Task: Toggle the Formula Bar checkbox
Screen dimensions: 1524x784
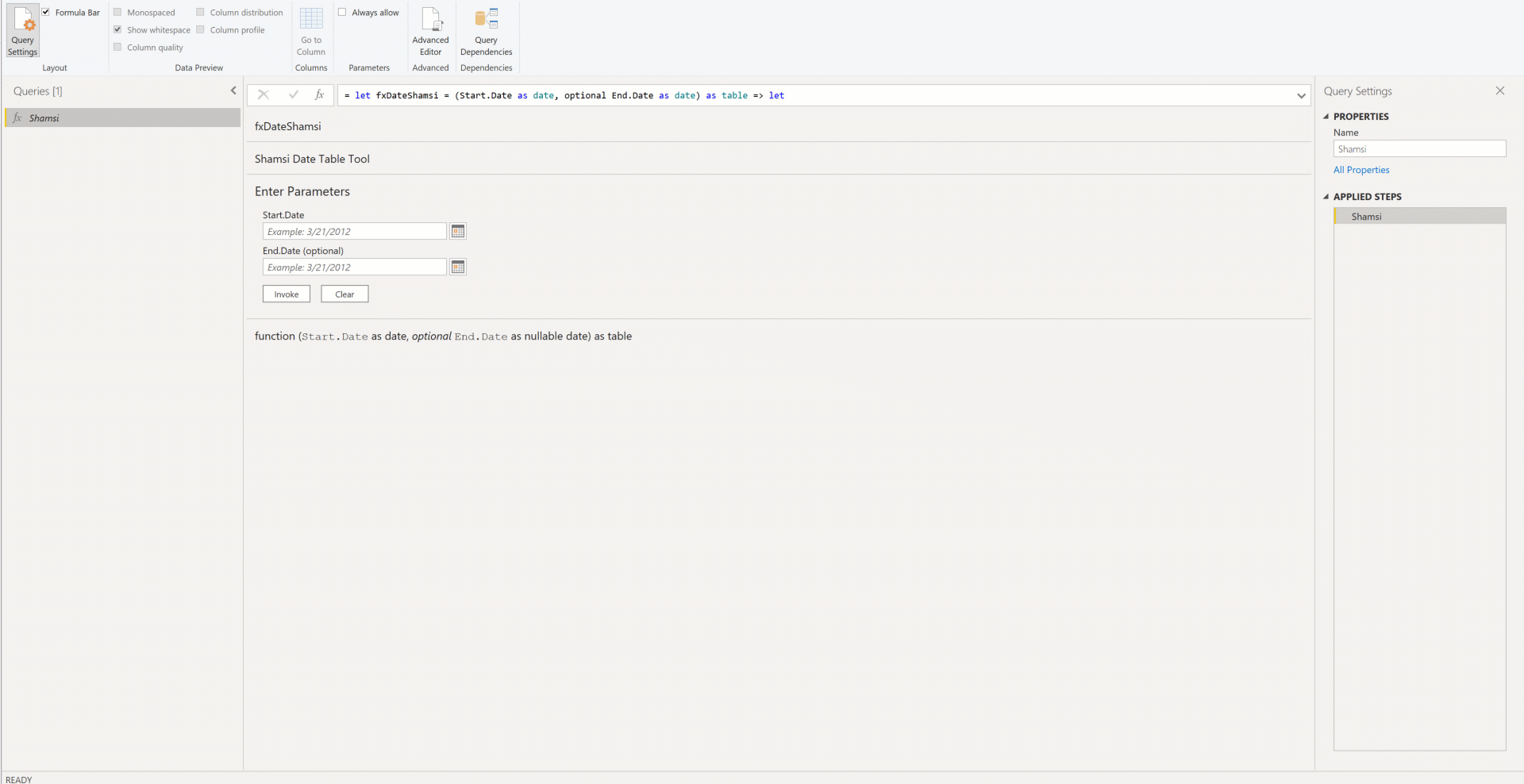Action: [x=46, y=12]
